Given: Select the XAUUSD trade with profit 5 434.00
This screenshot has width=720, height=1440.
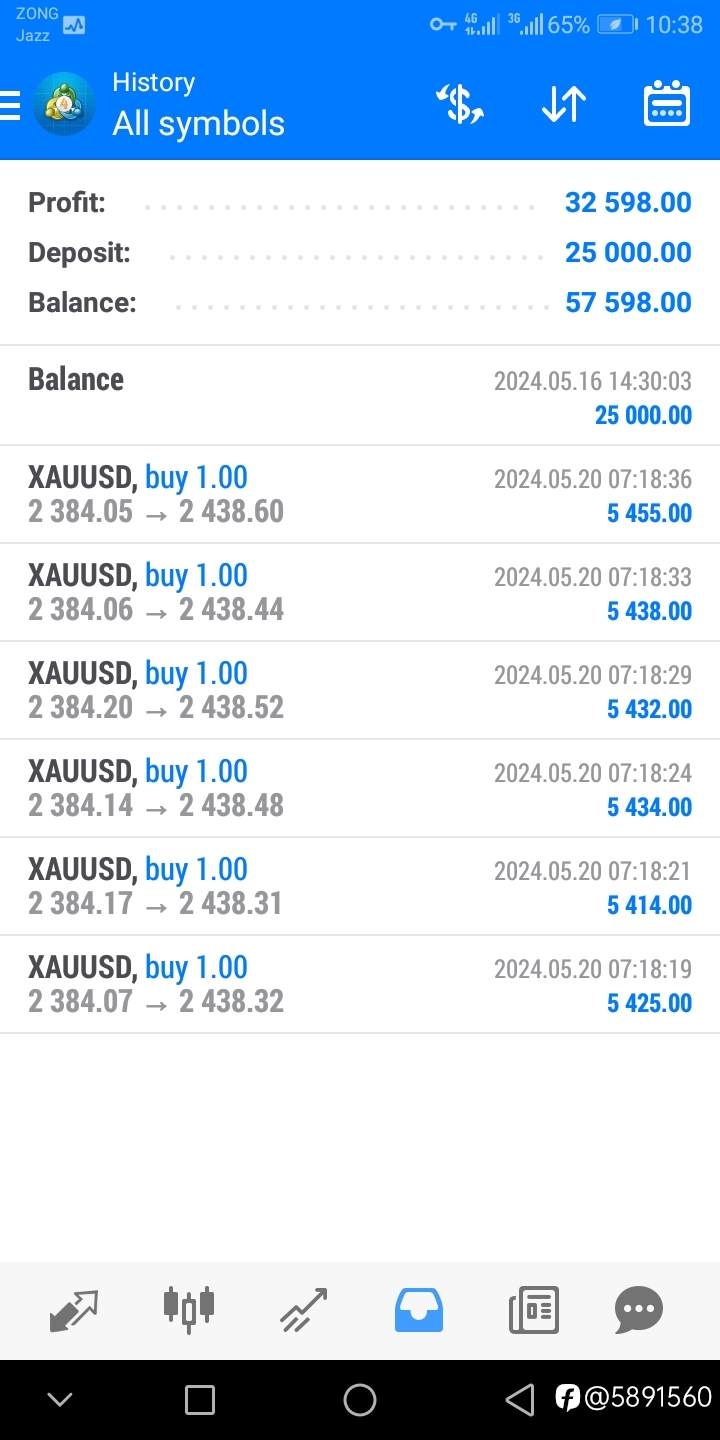Looking at the screenshot, I should click(x=360, y=789).
